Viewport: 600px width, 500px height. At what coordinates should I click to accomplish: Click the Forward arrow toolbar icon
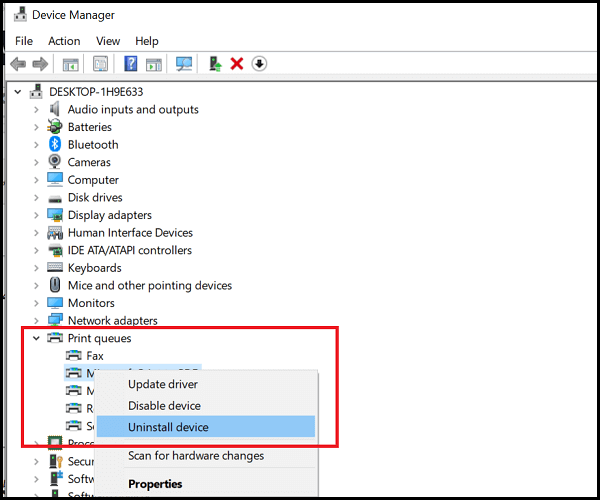click(40, 64)
